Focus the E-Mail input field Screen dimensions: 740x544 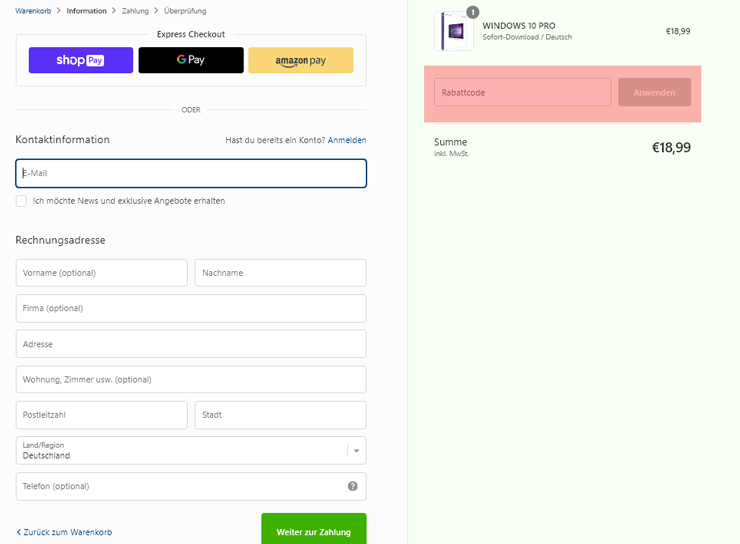[x=191, y=173]
